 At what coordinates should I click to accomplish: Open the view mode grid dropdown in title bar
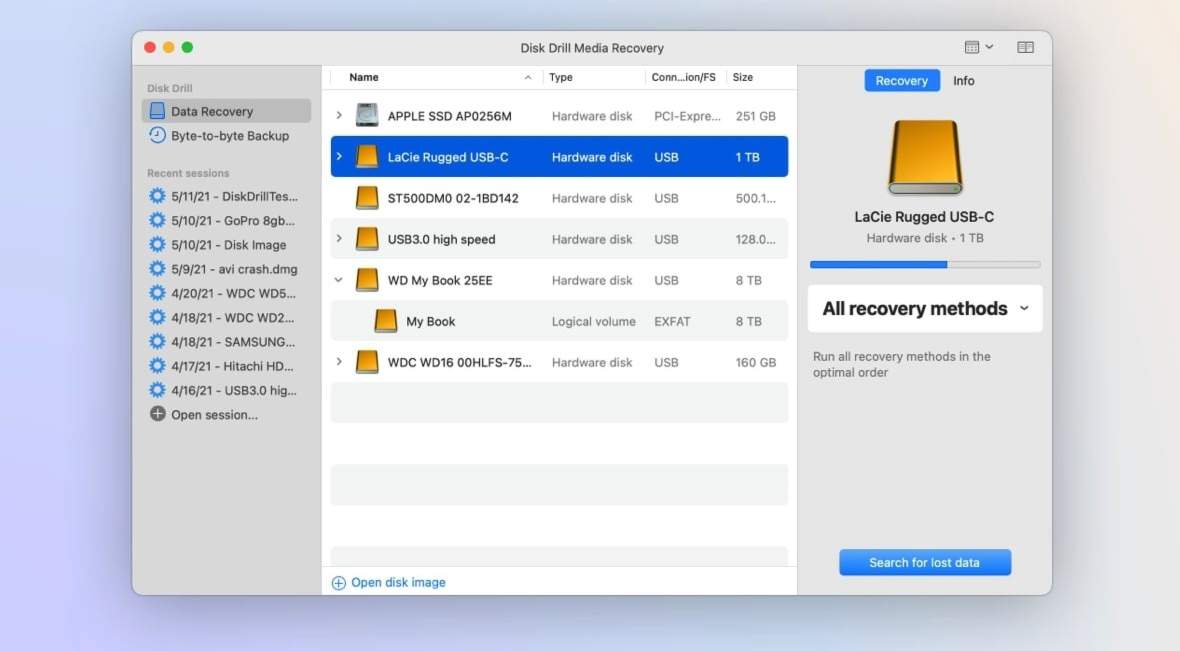(x=979, y=47)
